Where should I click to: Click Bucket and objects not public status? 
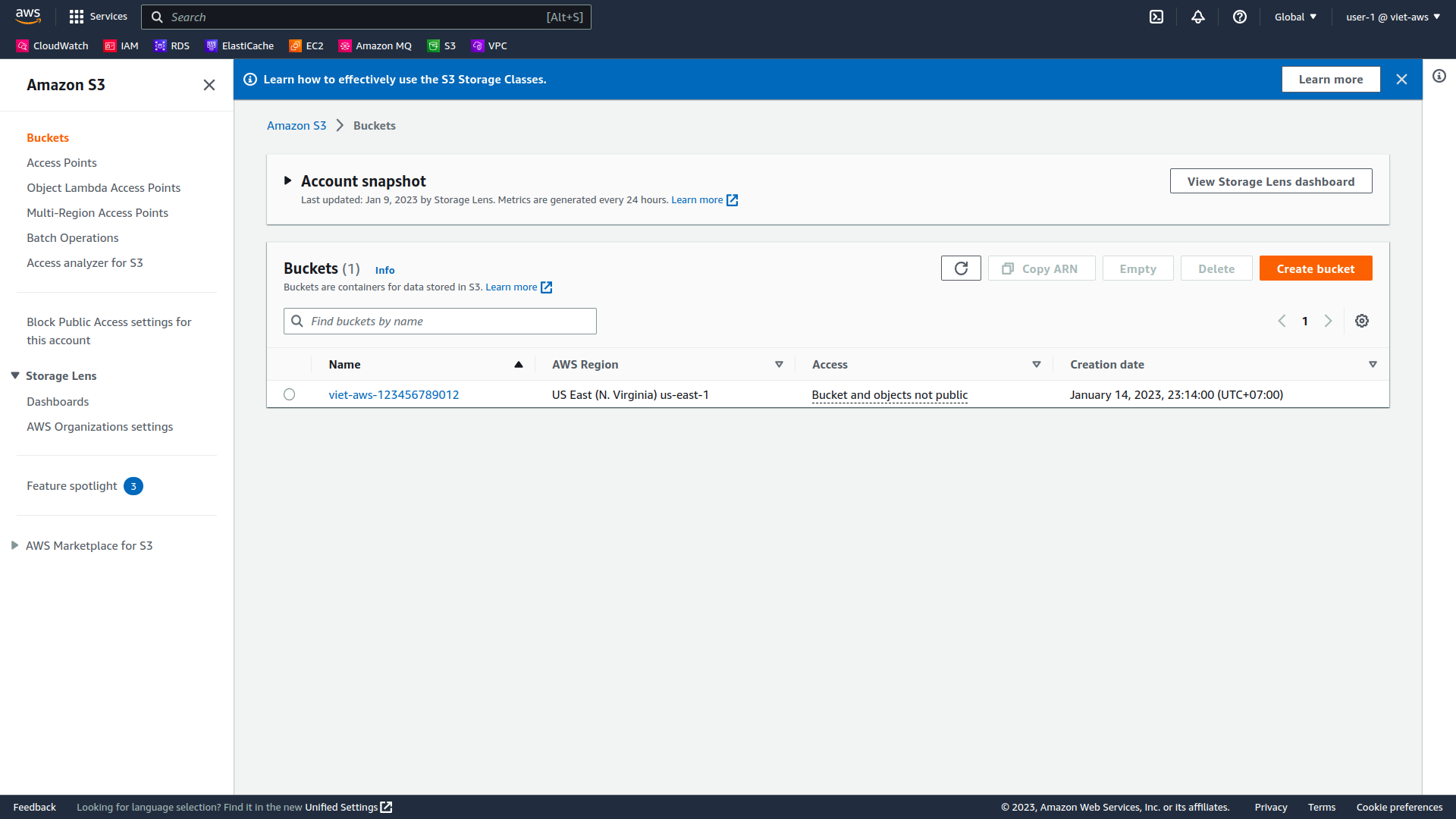pos(890,394)
